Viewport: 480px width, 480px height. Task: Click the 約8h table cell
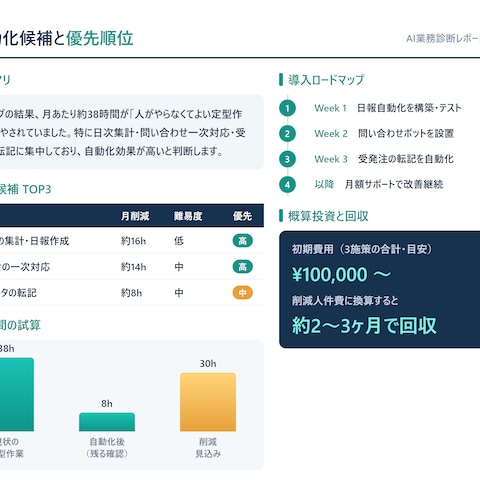coord(131,293)
